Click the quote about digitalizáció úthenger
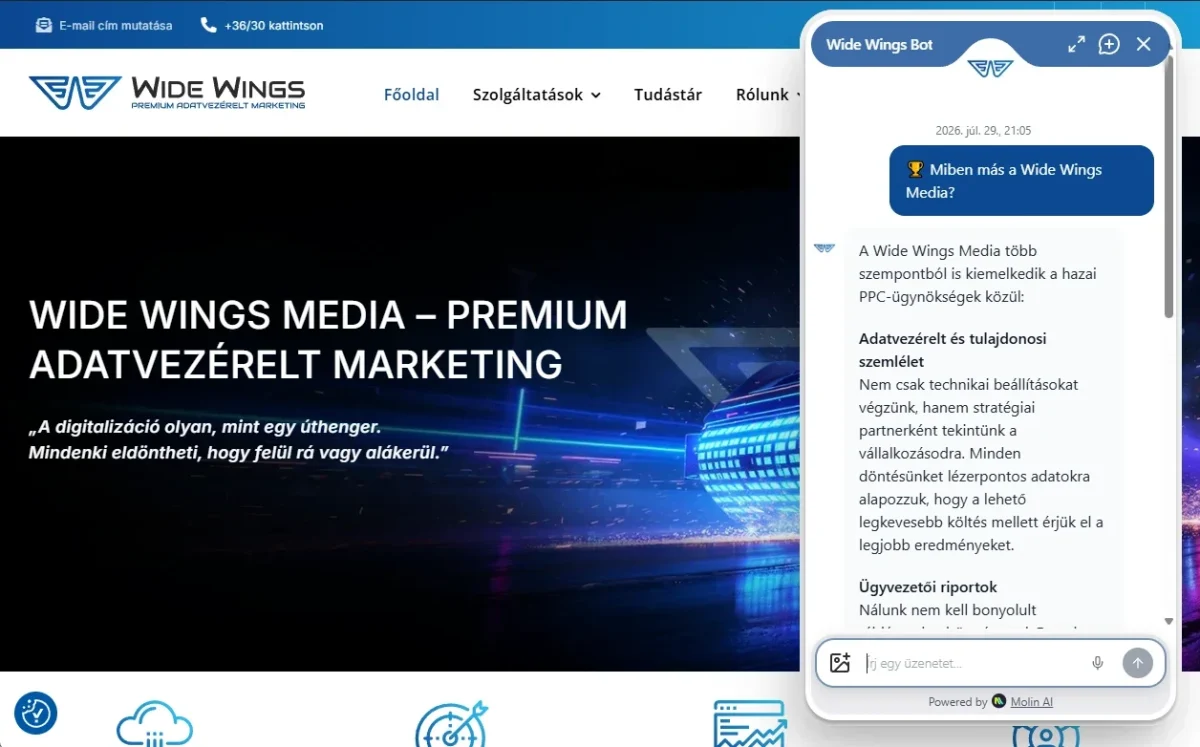 click(x=238, y=440)
